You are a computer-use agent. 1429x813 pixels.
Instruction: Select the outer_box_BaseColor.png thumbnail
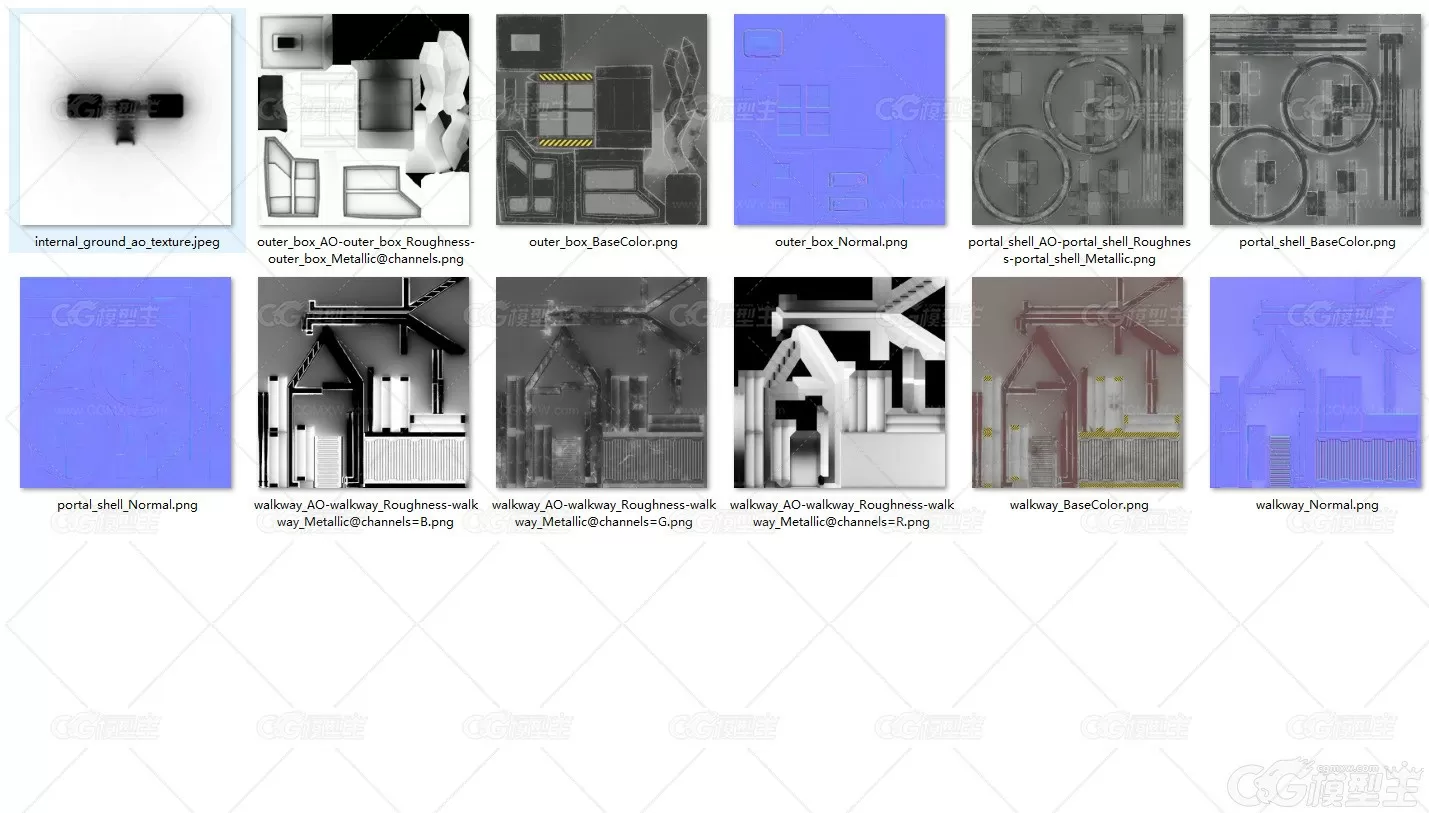point(602,119)
